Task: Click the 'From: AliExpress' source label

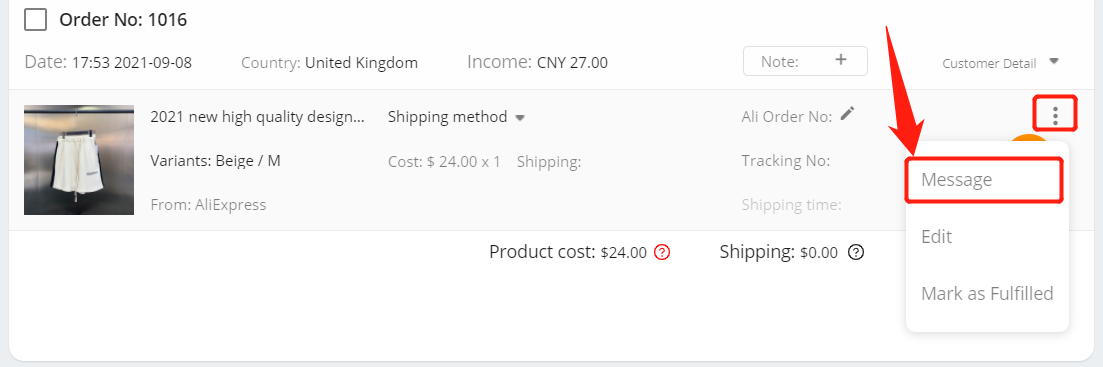Action: (x=208, y=205)
